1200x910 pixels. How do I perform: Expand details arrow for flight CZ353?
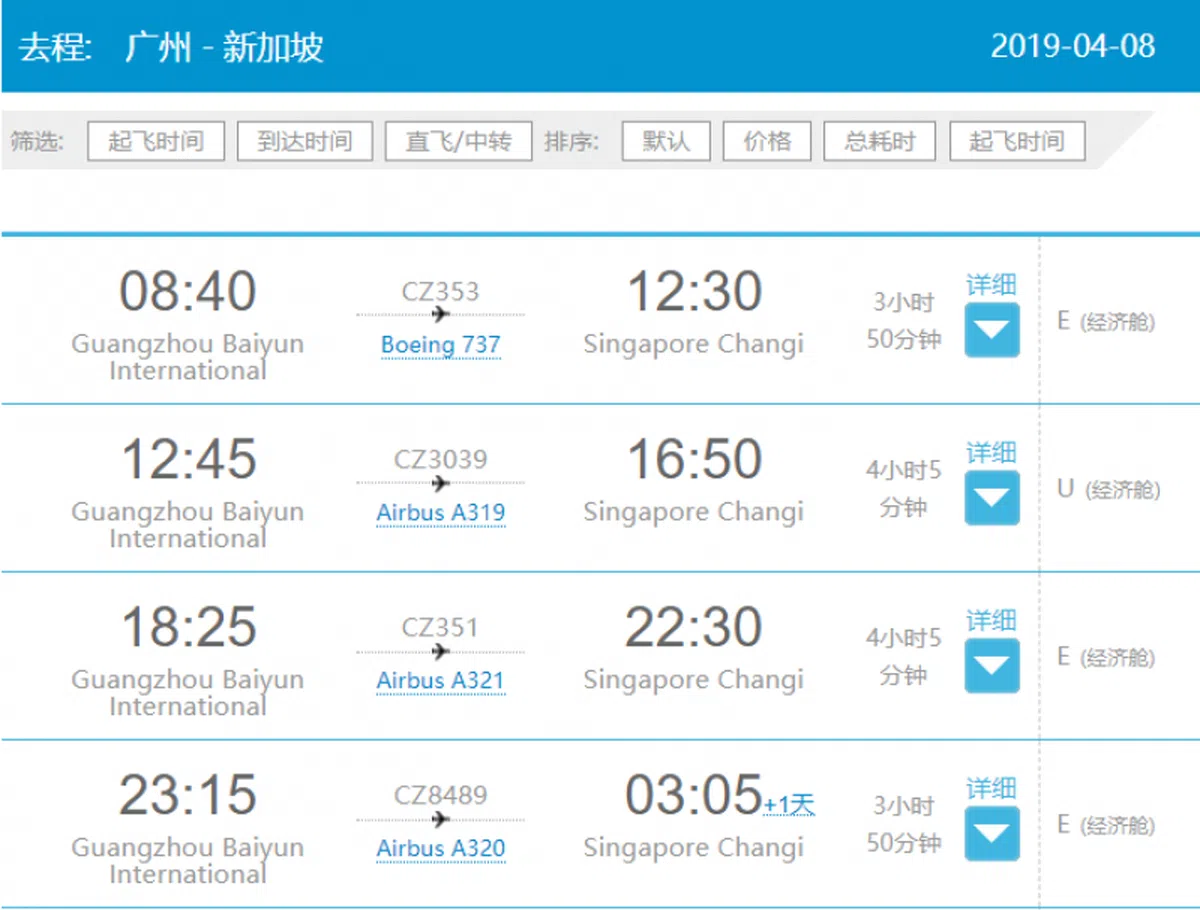point(991,330)
